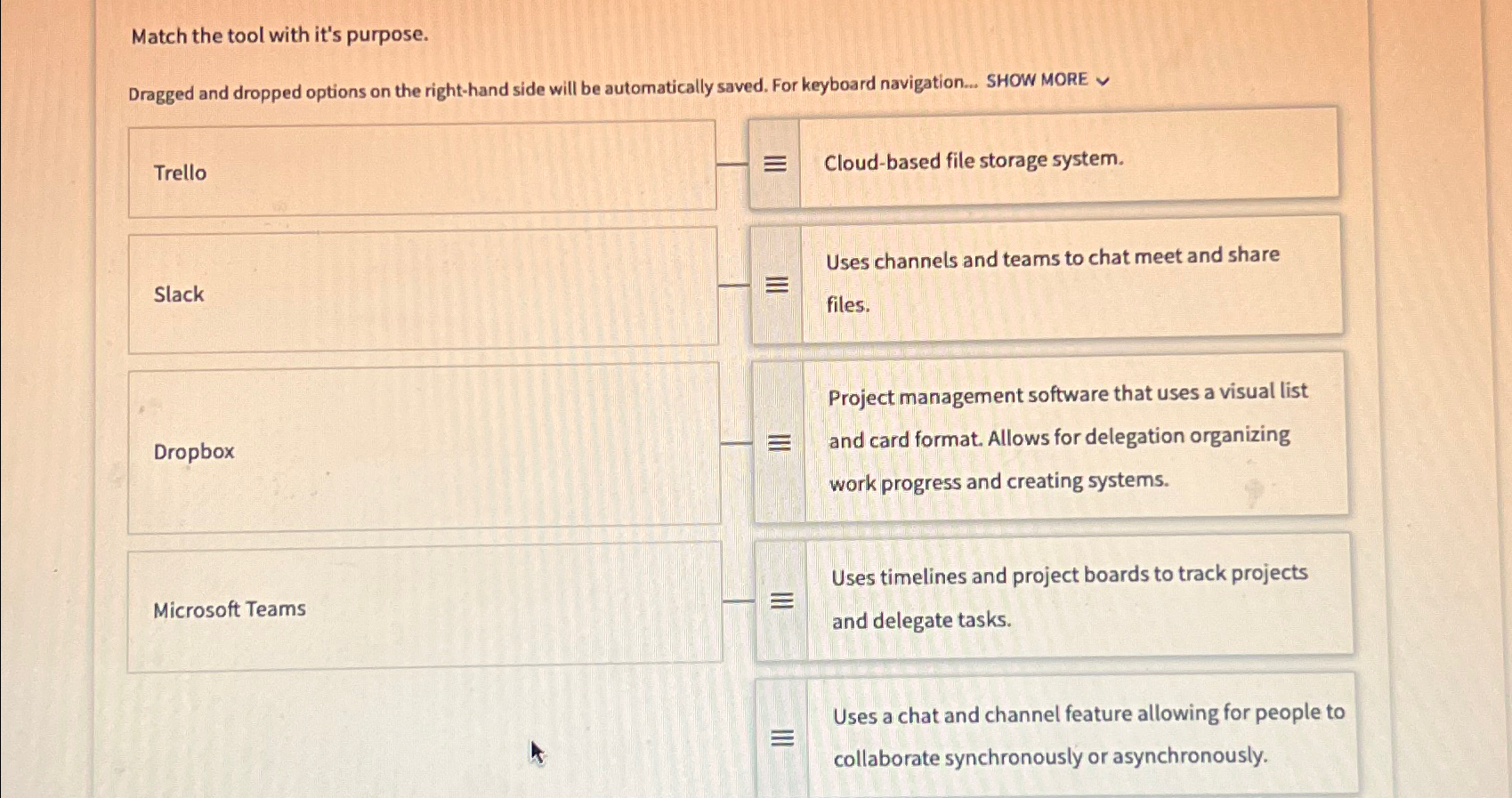Select the Dropbox tool box
Viewport: 1512px width, 798px height.
424,447
